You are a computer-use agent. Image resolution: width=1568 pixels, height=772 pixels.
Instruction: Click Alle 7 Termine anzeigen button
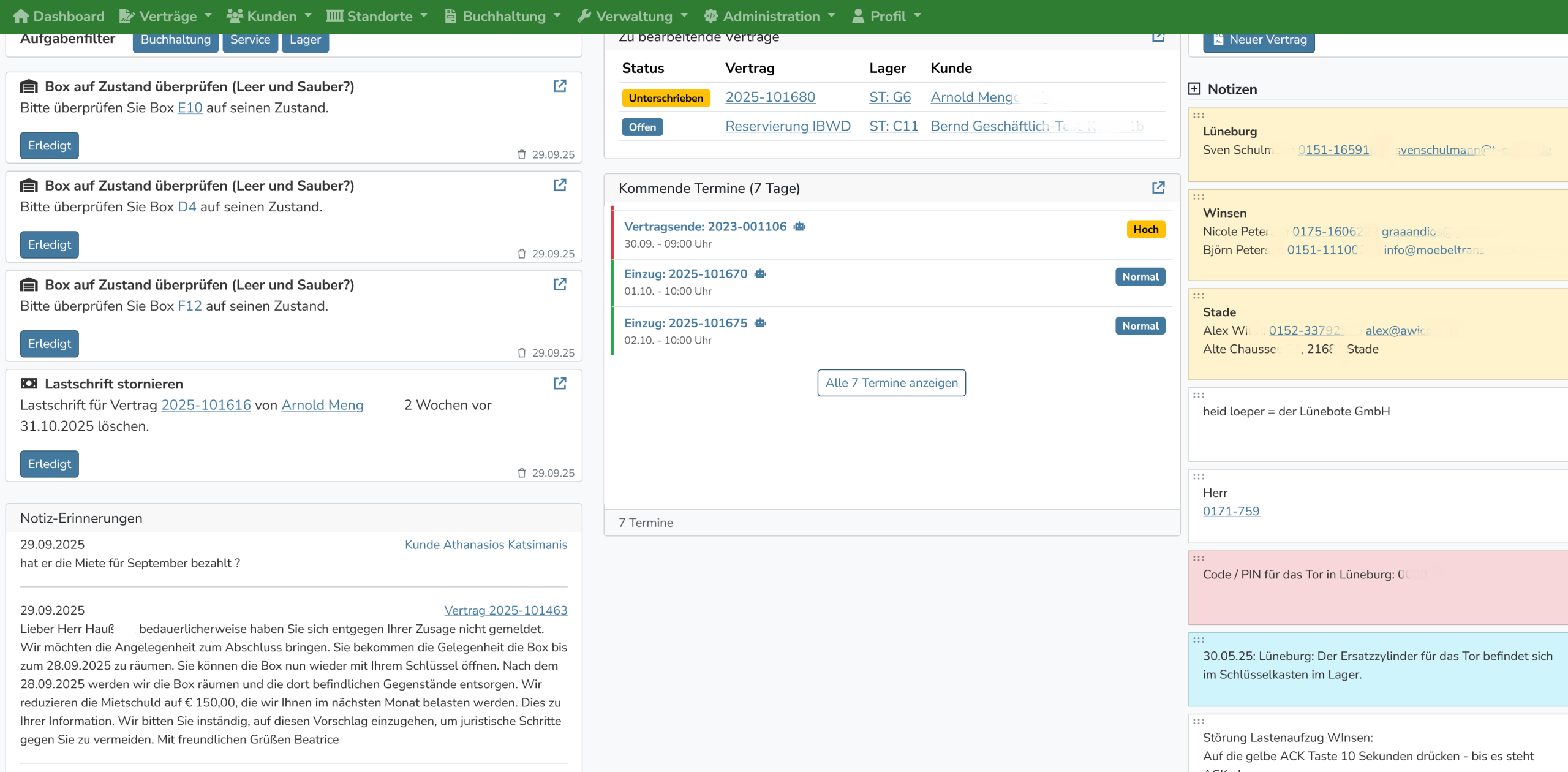tap(891, 383)
